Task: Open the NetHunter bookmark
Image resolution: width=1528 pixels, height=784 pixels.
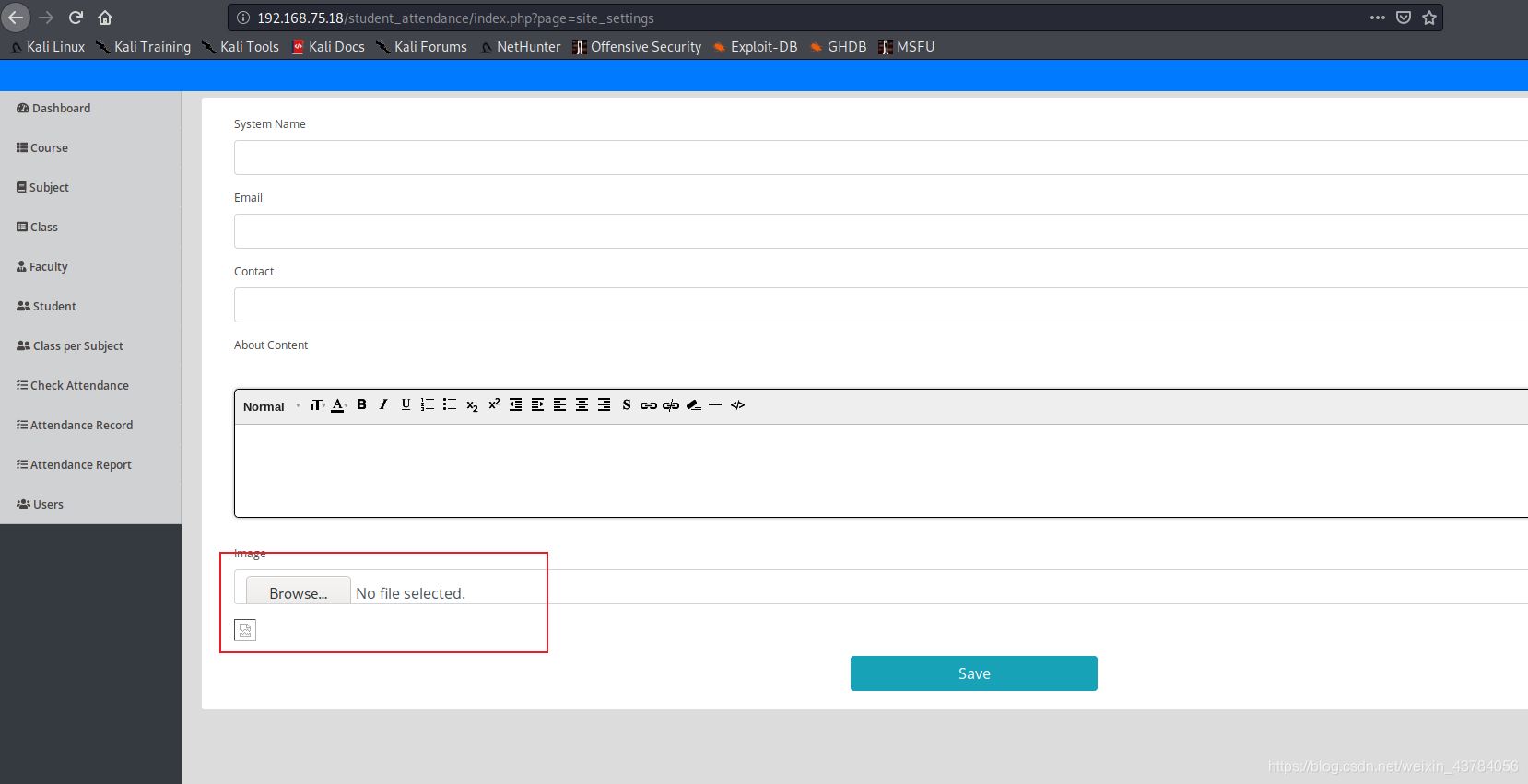Action: [x=521, y=47]
